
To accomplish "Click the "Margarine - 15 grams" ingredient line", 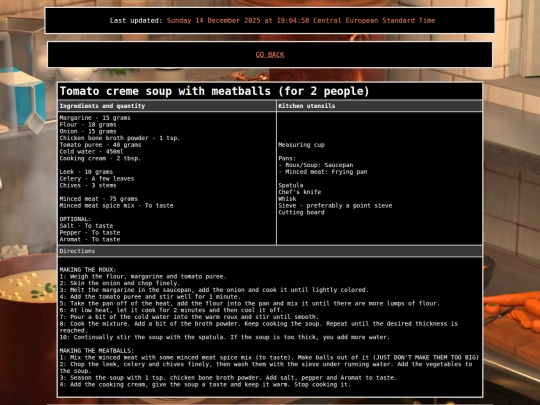I will [x=95, y=118].
